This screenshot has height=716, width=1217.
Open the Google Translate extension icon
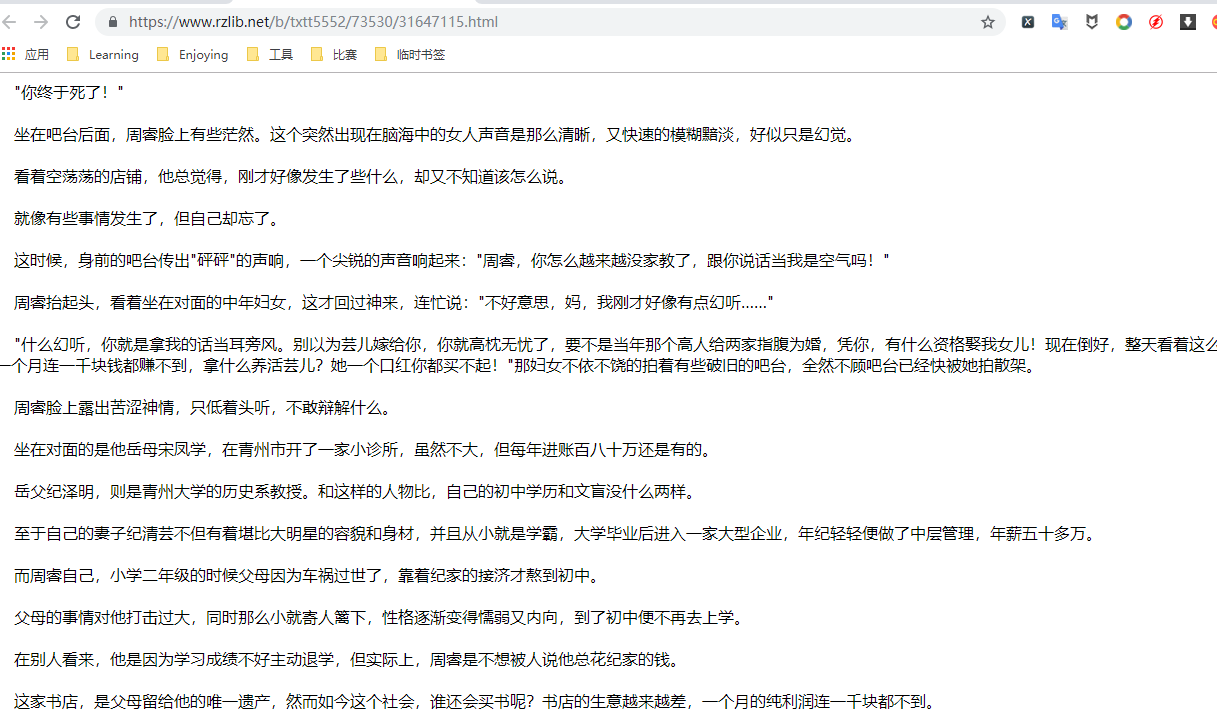(1059, 21)
